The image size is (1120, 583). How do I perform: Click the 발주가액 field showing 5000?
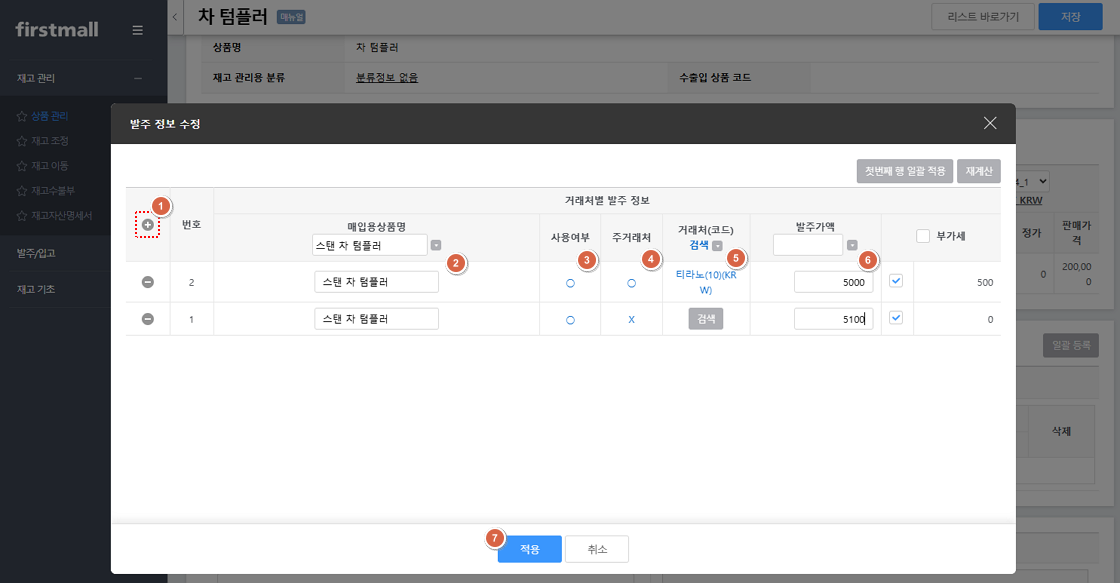[834, 282]
